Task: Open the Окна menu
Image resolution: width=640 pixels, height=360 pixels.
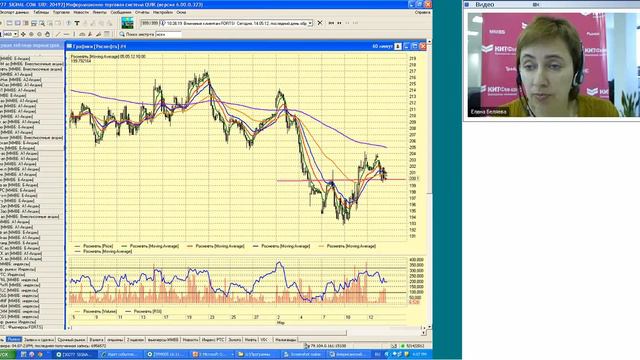Action: (181, 13)
